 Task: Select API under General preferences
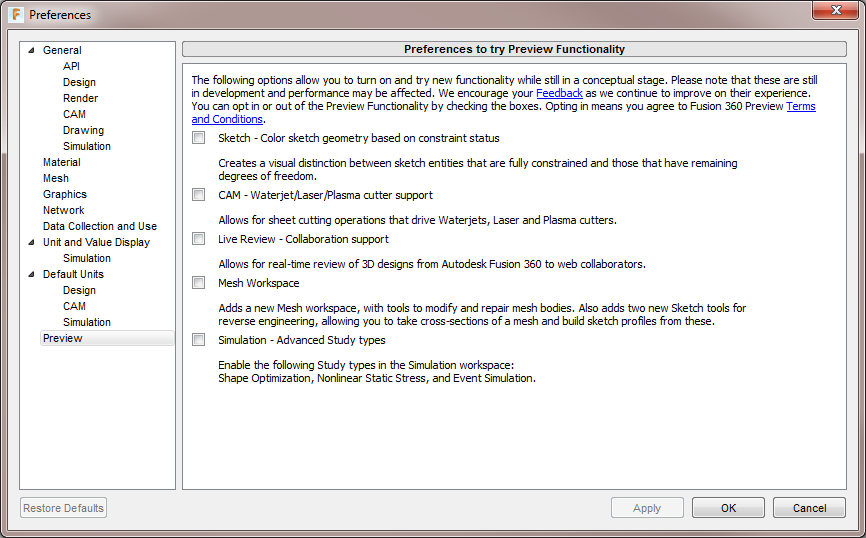coord(71,66)
